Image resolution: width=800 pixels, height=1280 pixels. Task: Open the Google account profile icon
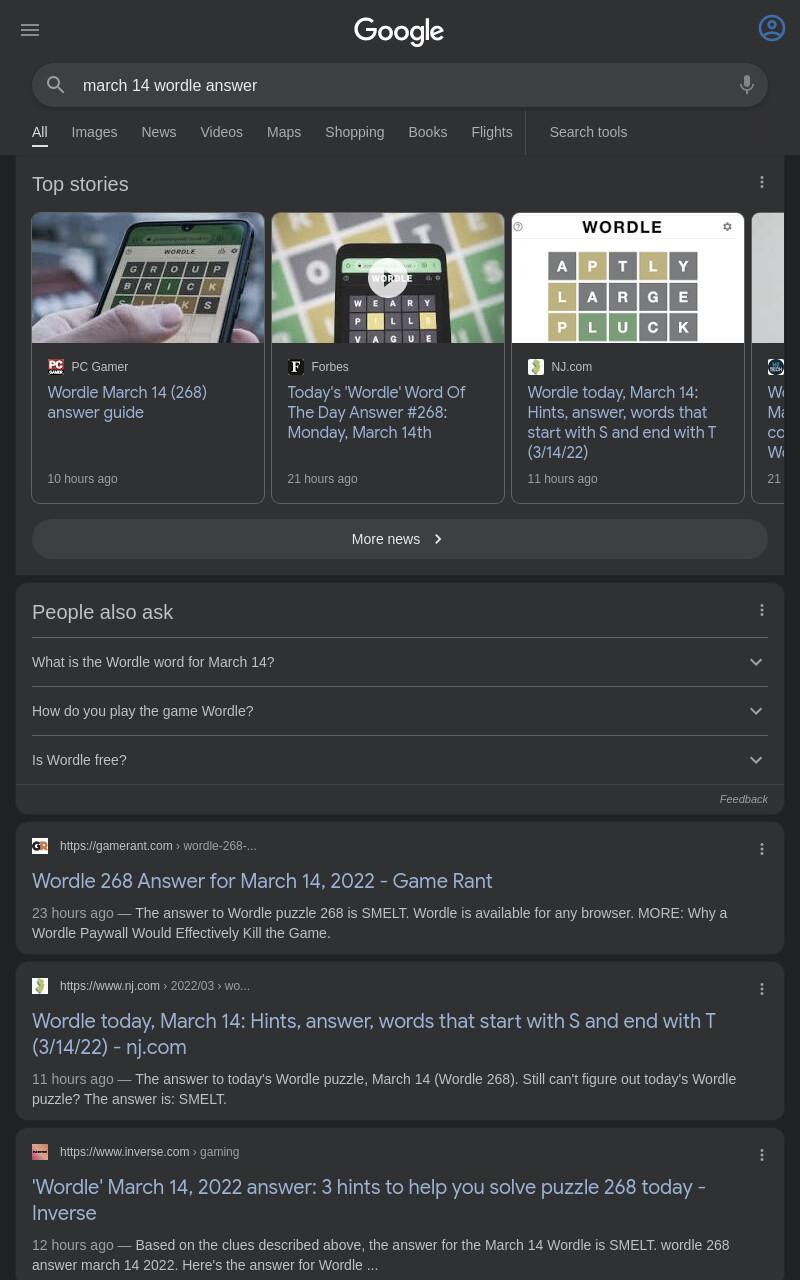772,28
